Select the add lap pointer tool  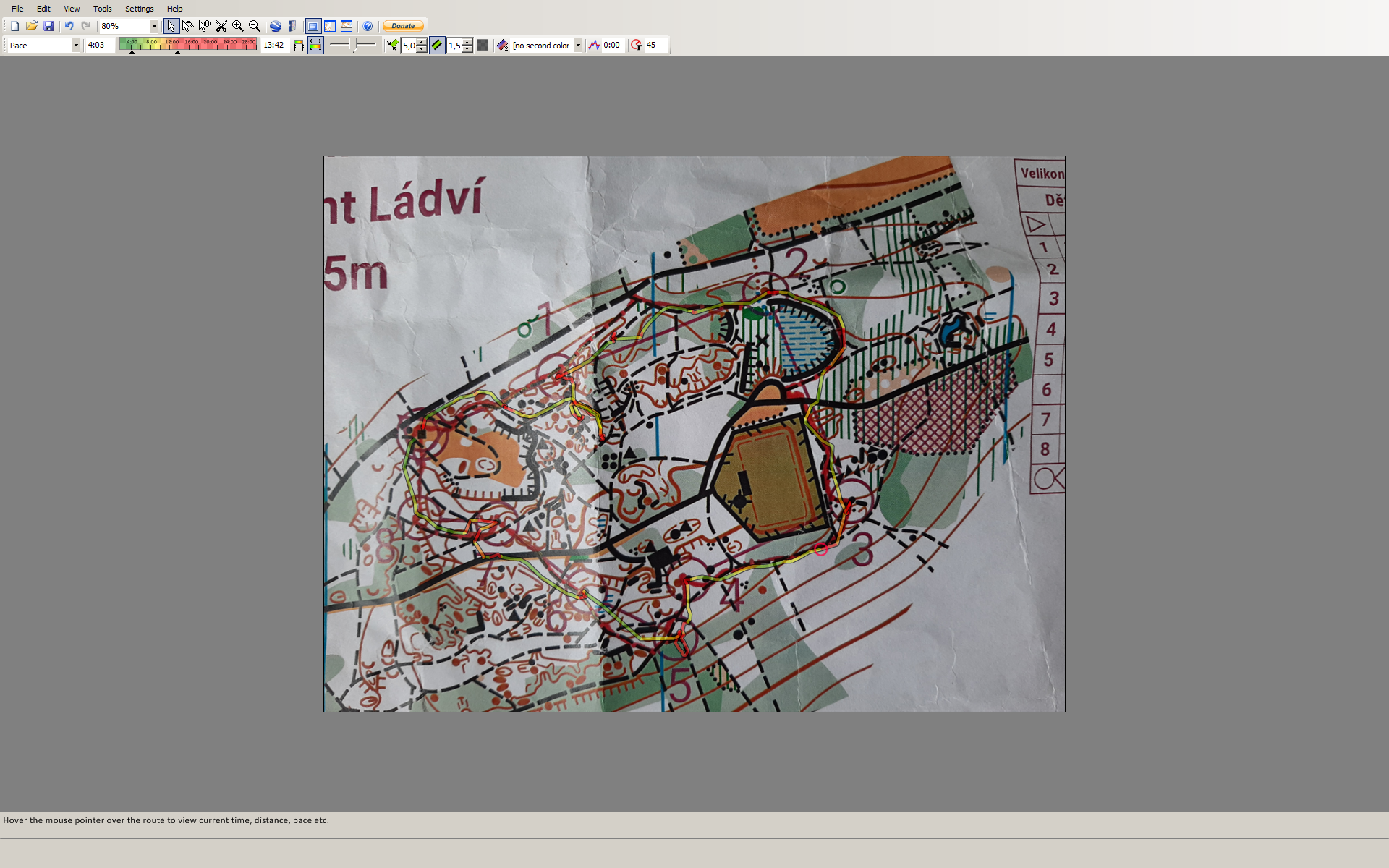(205, 26)
